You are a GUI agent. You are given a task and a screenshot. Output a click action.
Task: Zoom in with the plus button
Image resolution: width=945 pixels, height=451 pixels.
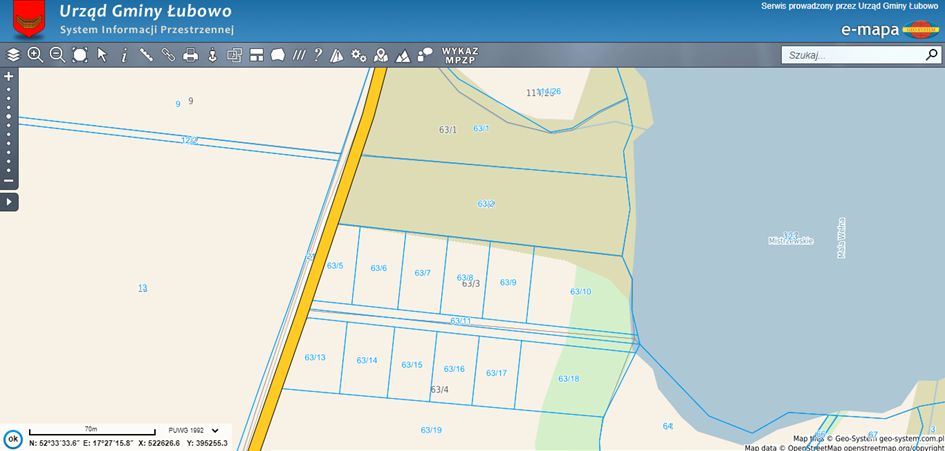[8, 77]
